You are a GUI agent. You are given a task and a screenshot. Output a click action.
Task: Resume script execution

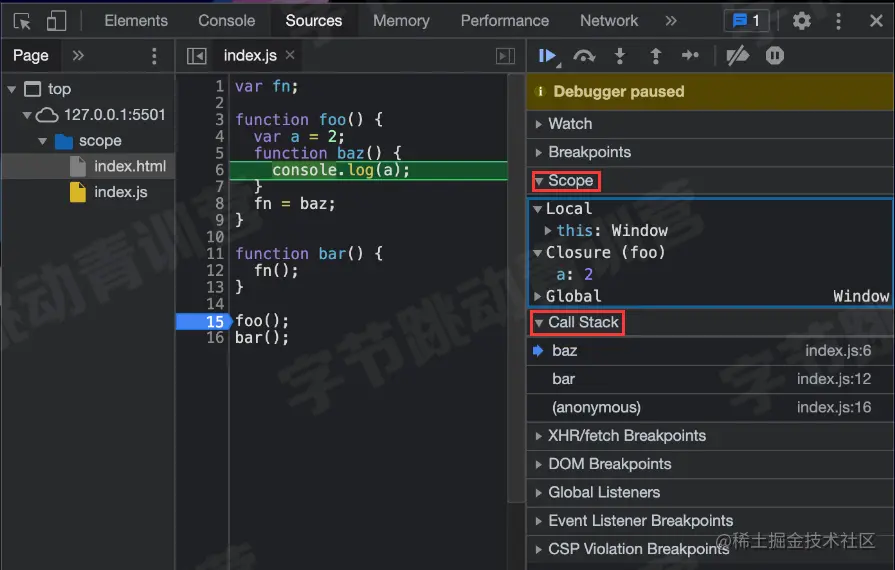point(548,56)
